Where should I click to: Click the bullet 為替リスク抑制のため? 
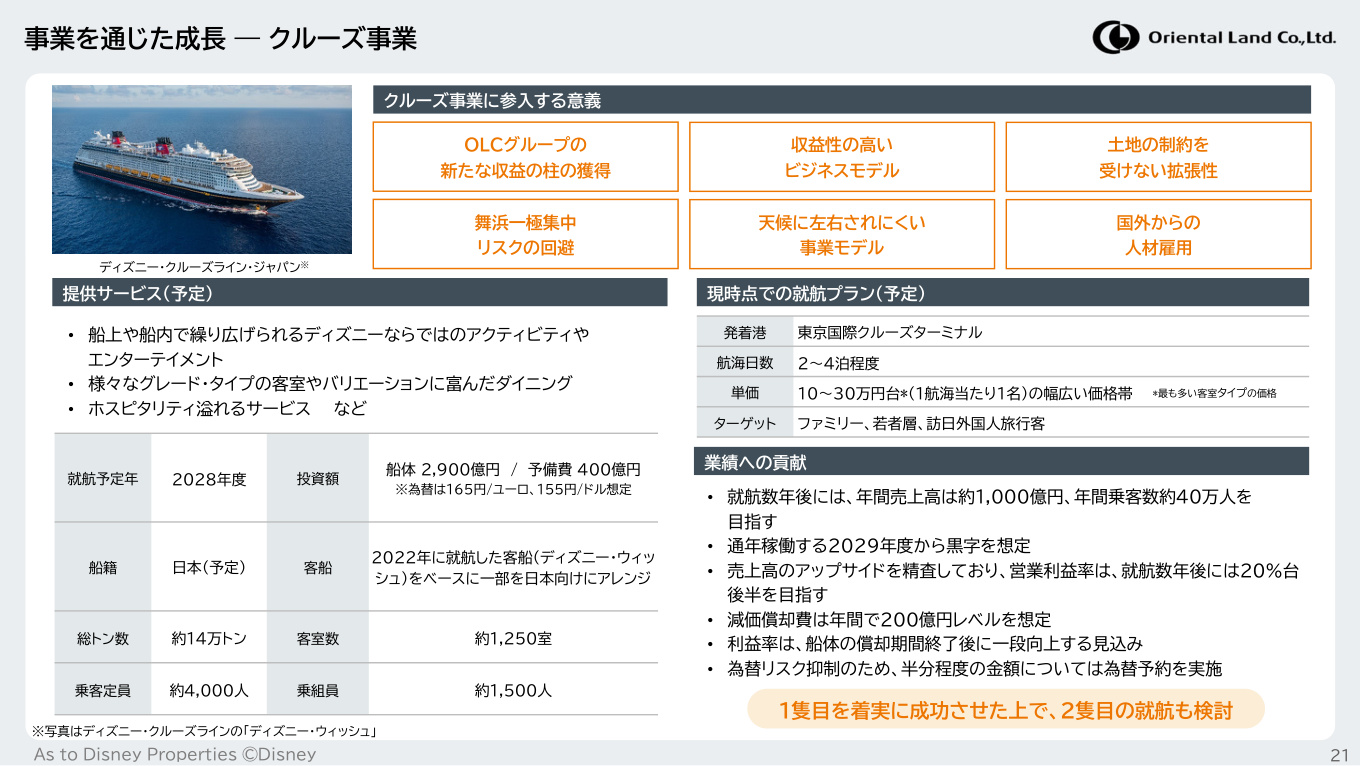(x=965, y=669)
